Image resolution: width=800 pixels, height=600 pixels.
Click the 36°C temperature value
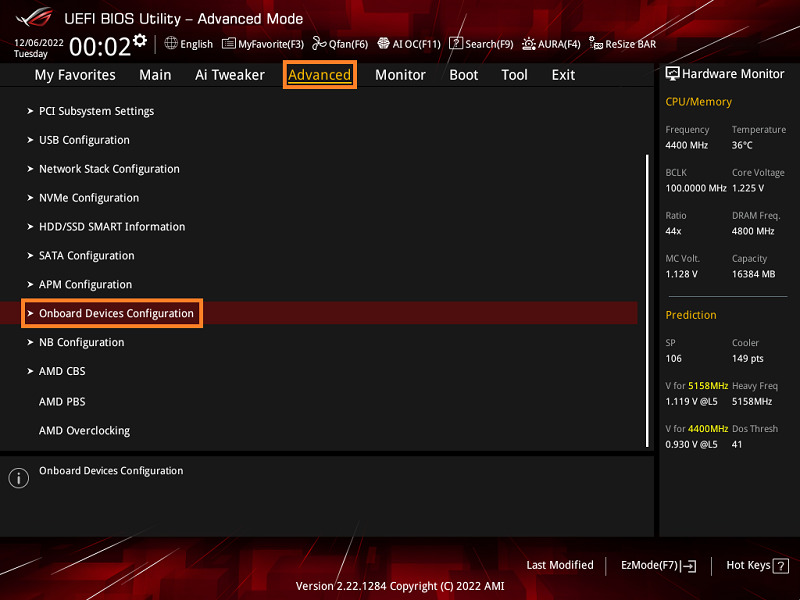[x=742, y=145]
